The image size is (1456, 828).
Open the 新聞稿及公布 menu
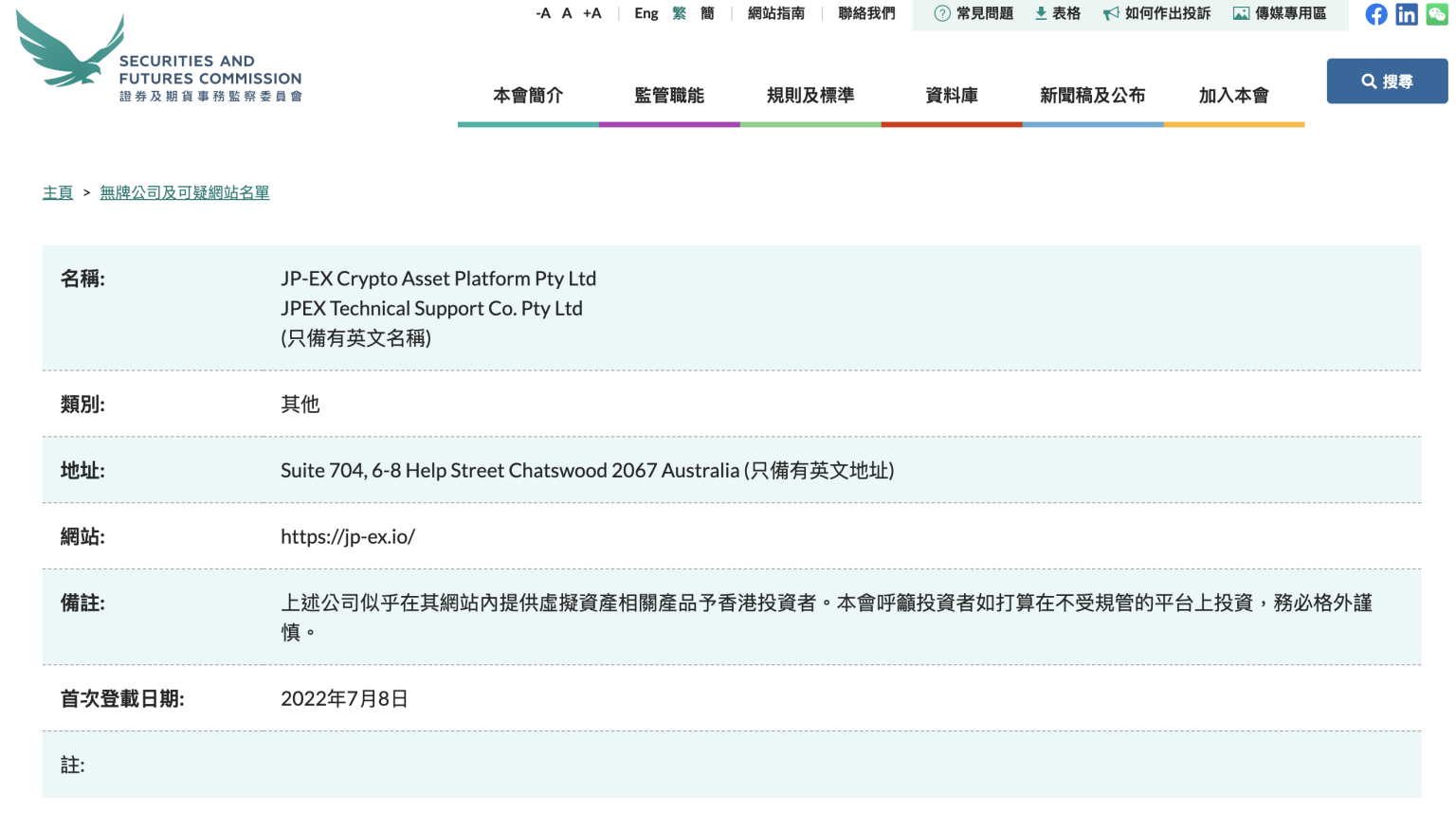pos(1092,96)
